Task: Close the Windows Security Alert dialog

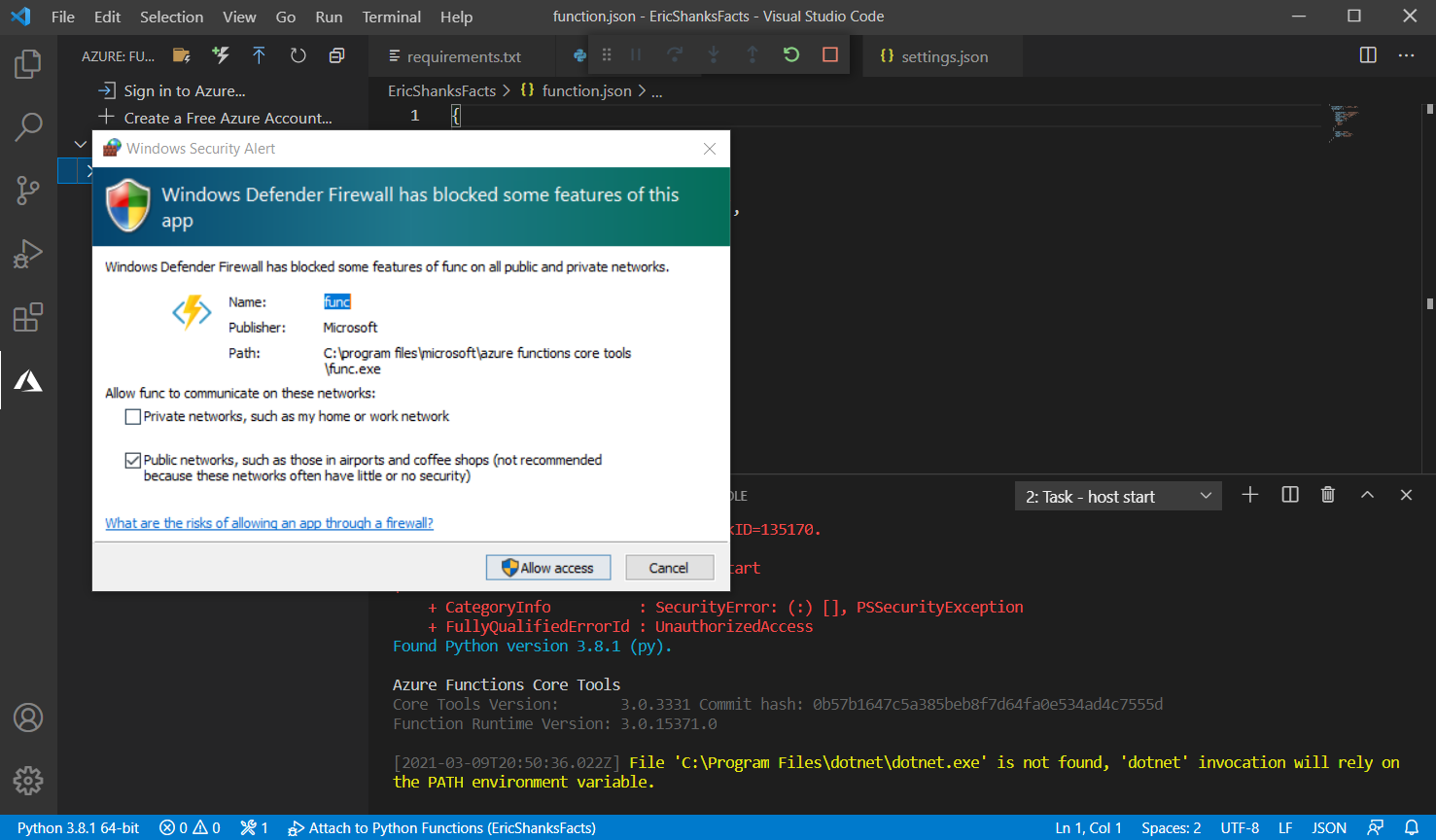Action: click(710, 149)
